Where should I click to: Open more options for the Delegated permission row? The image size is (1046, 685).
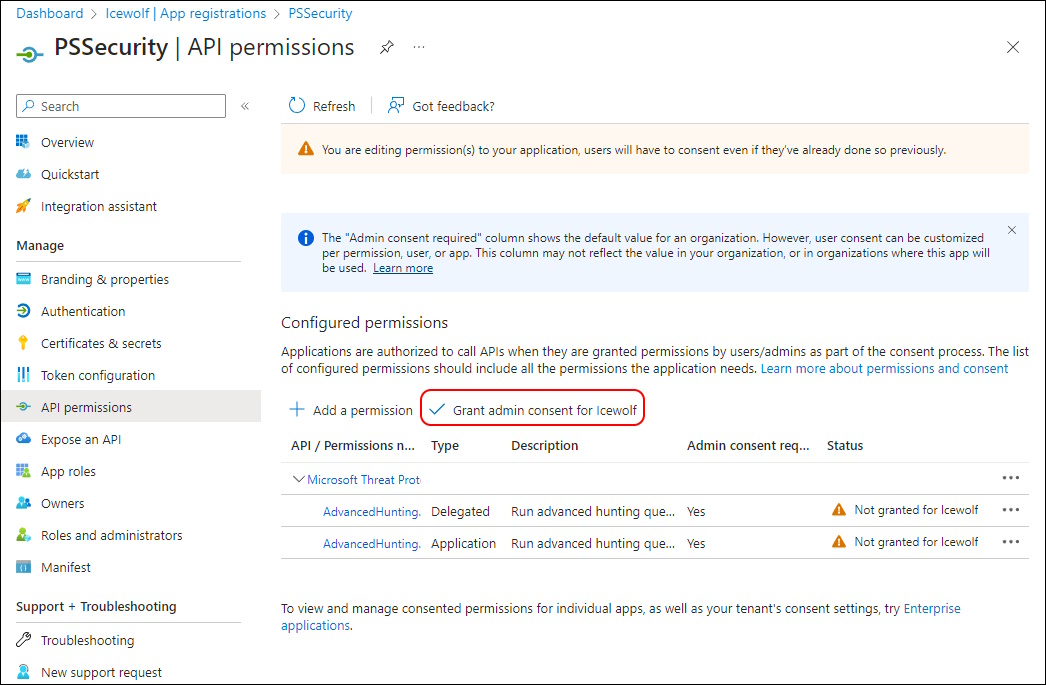(x=1011, y=510)
